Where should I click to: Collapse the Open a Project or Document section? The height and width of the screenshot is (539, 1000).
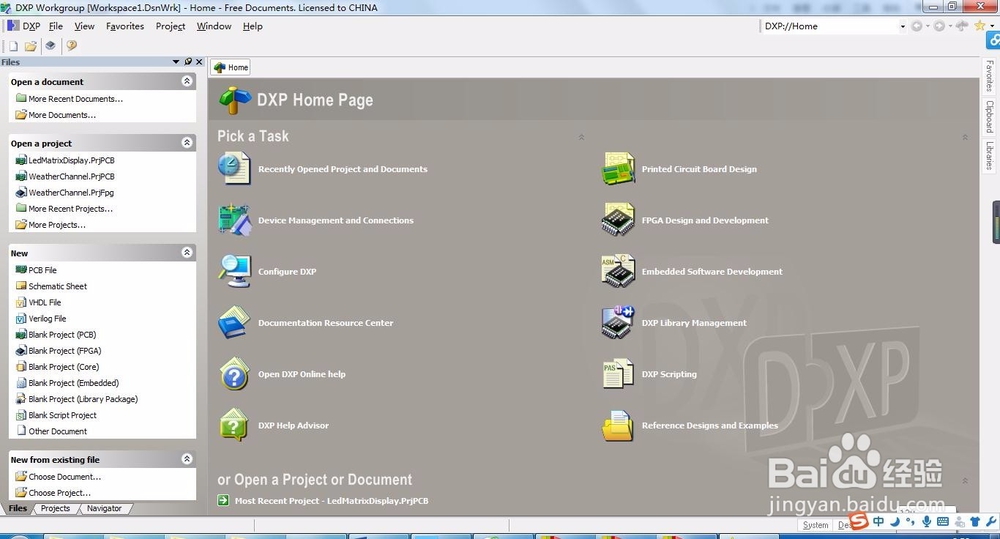pos(965,480)
